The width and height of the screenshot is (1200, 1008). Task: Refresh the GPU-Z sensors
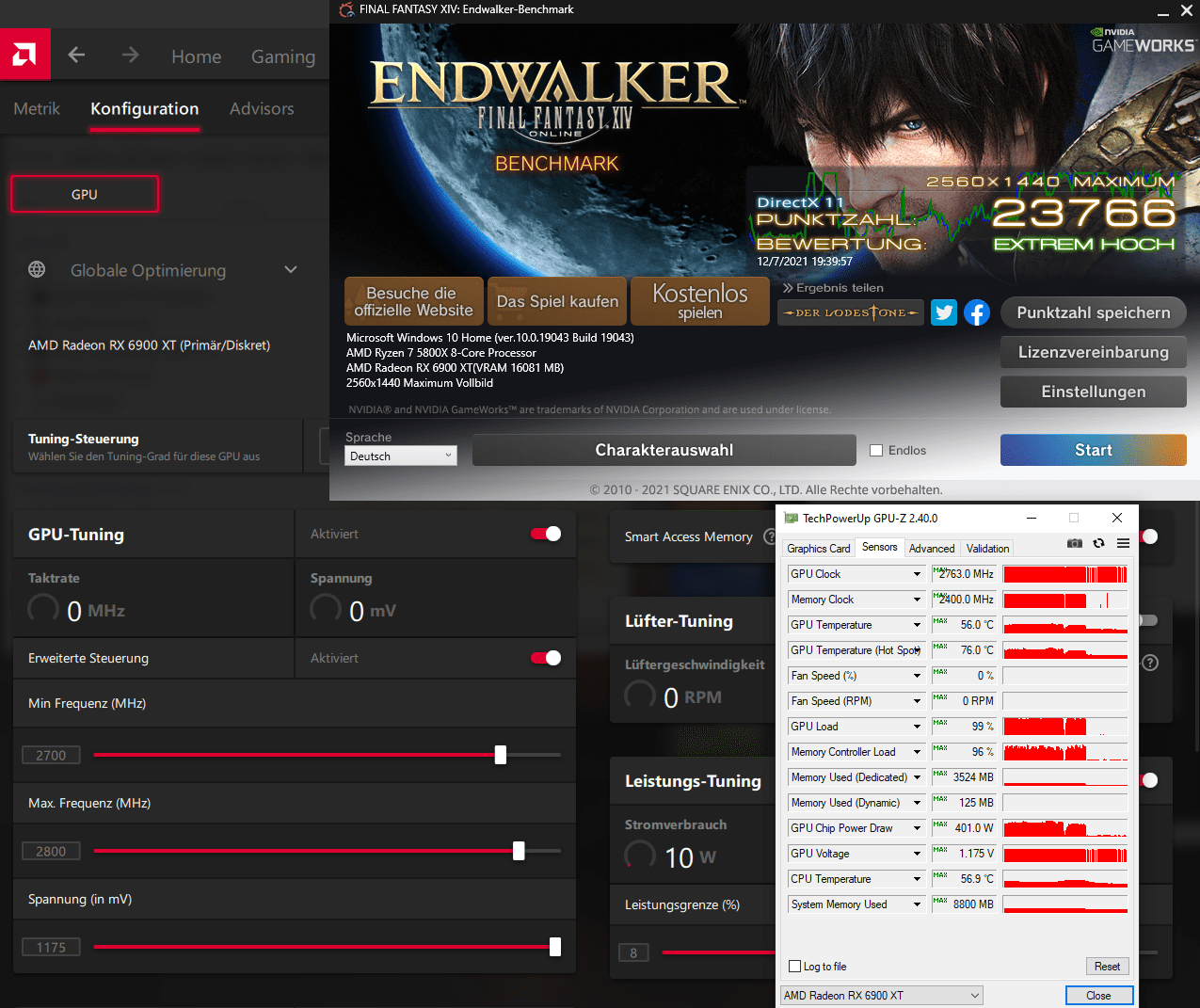[x=1098, y=543]
